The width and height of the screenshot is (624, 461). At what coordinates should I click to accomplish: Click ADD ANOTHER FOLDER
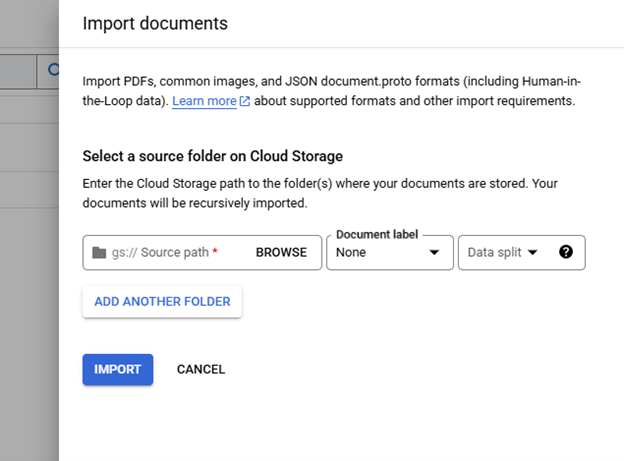[x=162, y=301]
